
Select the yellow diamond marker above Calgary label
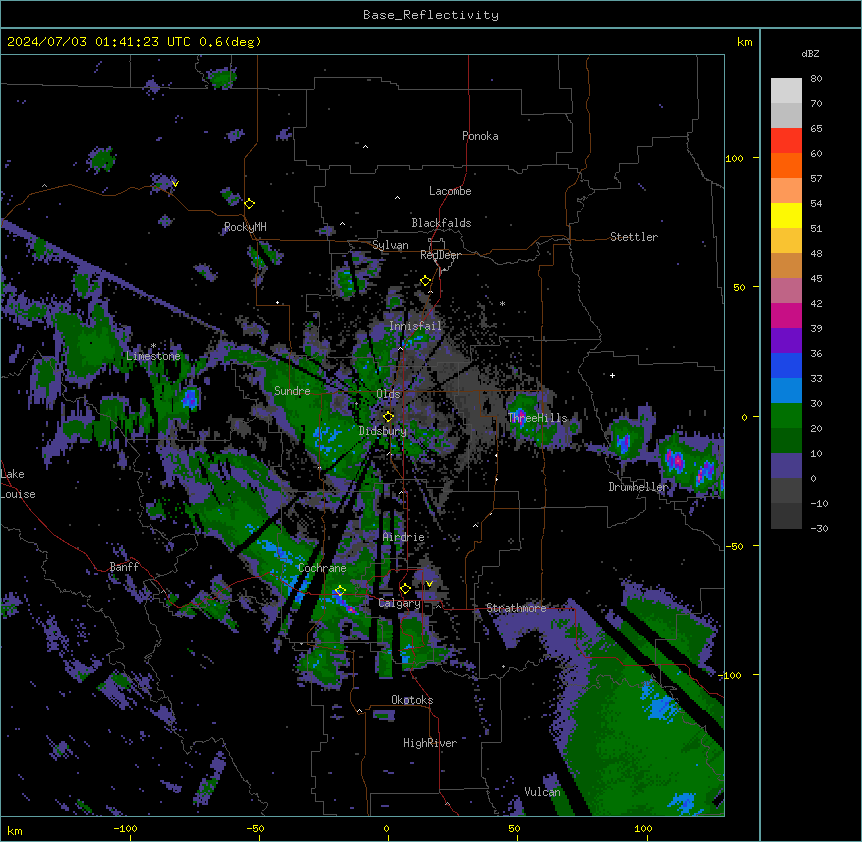(x=405, y=589)
